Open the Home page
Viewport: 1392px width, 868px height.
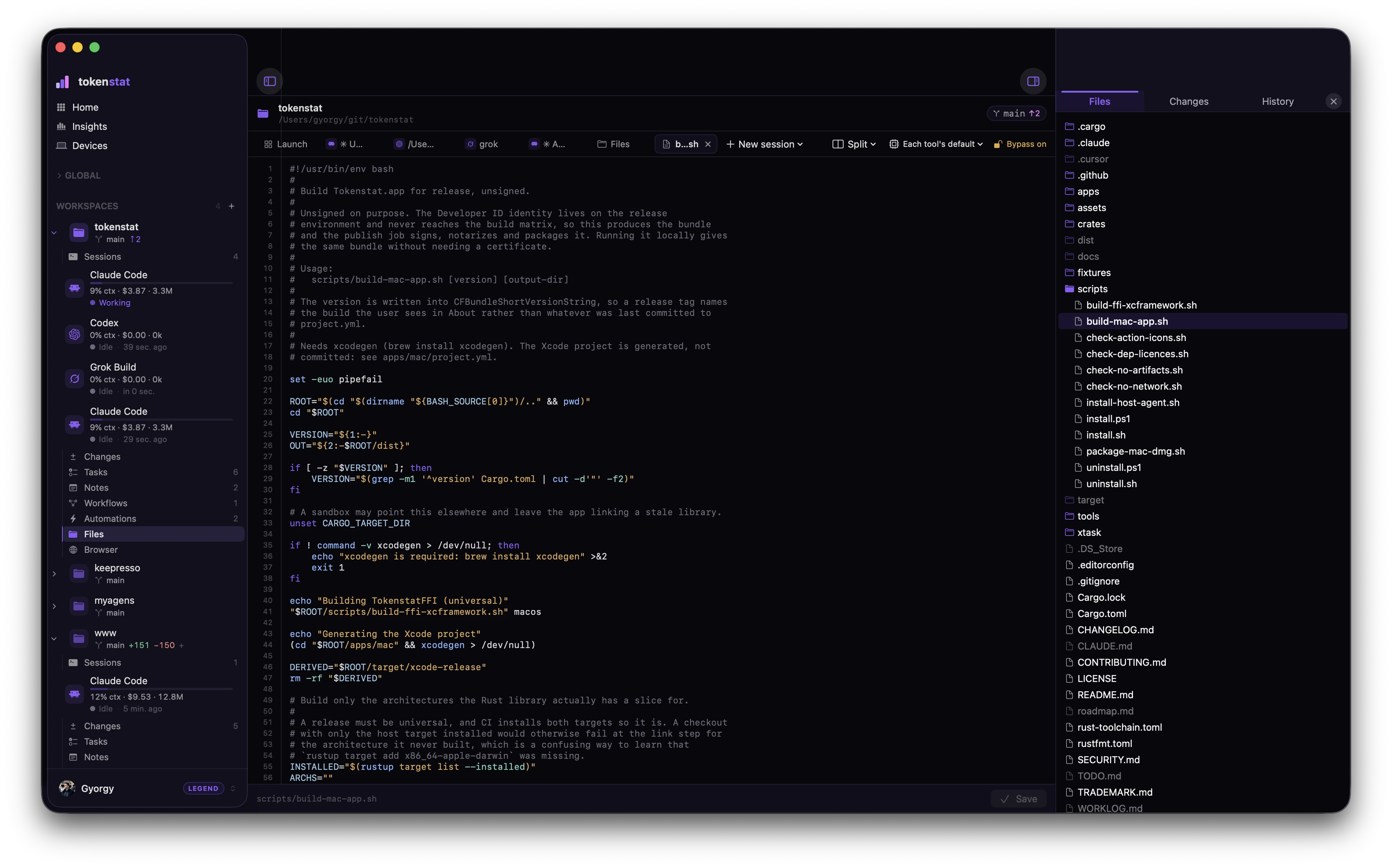coord(85,107)
